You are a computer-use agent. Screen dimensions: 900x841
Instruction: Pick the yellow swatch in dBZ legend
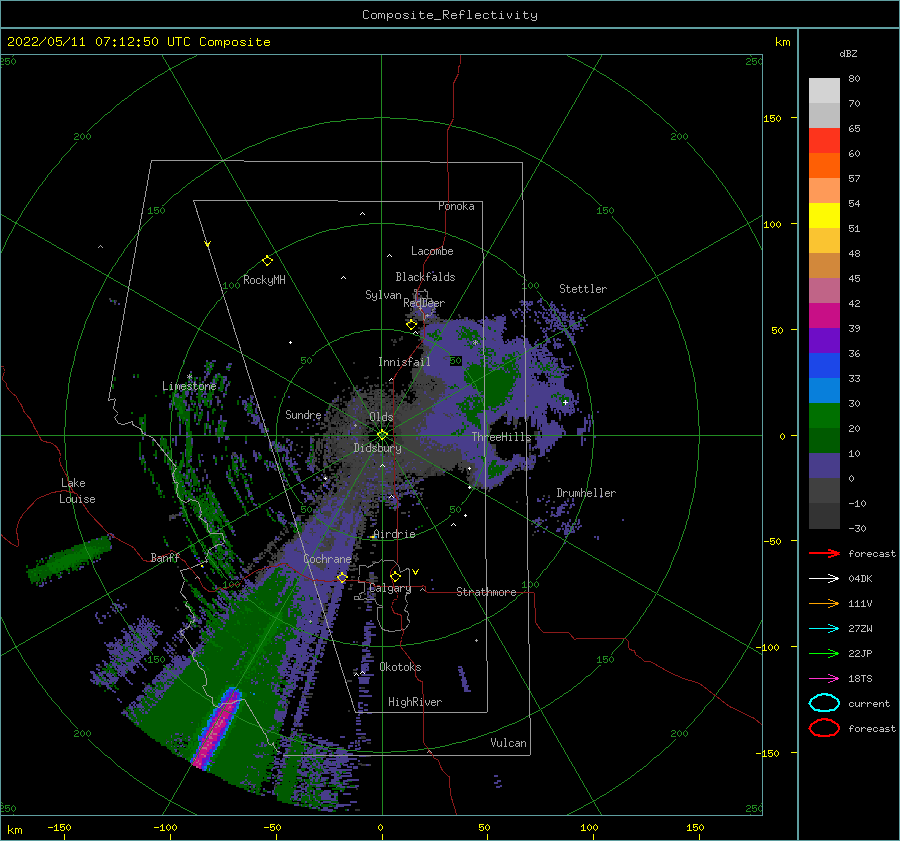point(824,216)
